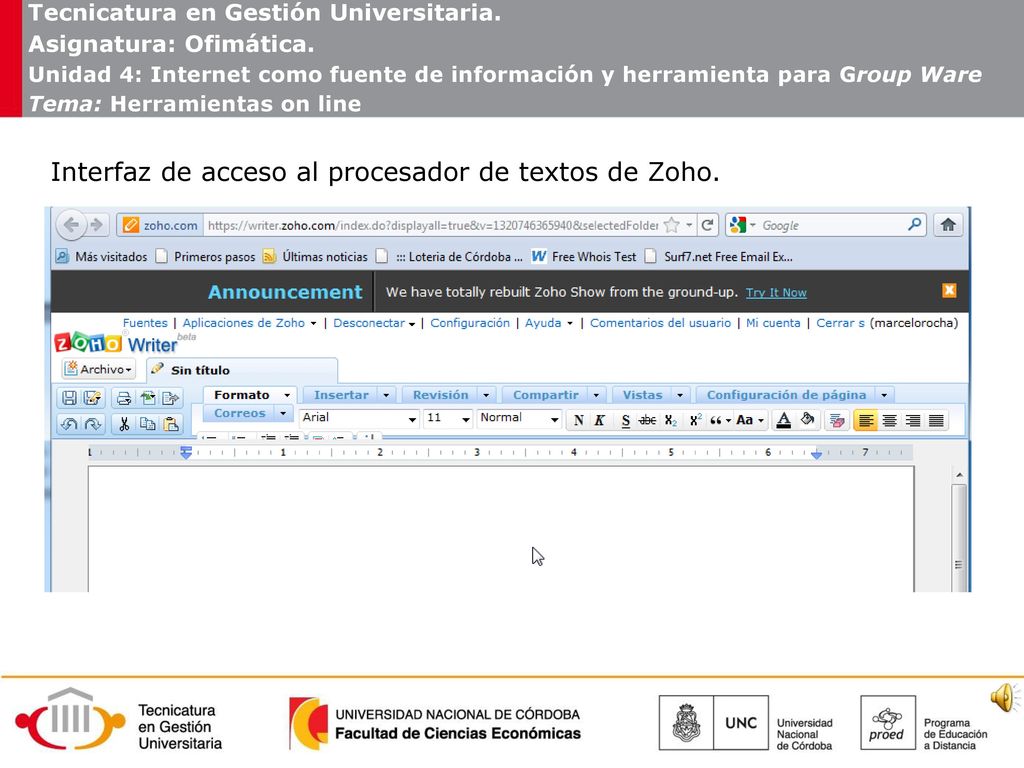This screenshot has width=1024, height=768.
Task: Toggle underline (S) formatting
Action: 626,420
